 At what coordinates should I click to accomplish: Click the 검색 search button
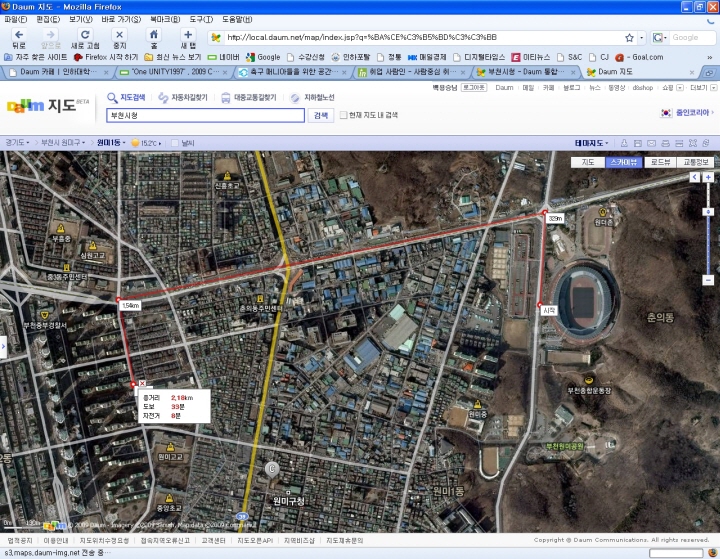[320, 115]
